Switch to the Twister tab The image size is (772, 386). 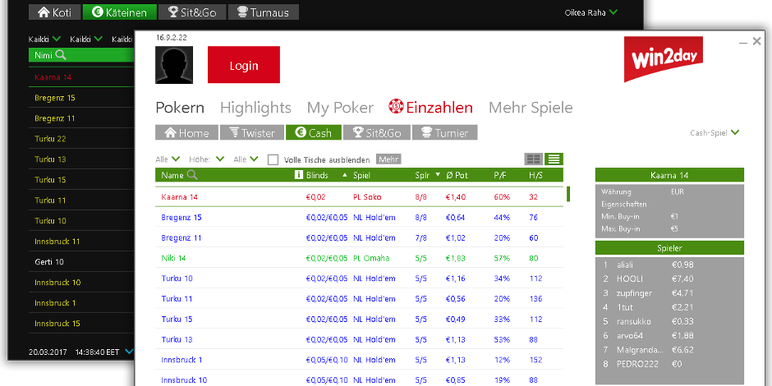(x=252, y=132)
